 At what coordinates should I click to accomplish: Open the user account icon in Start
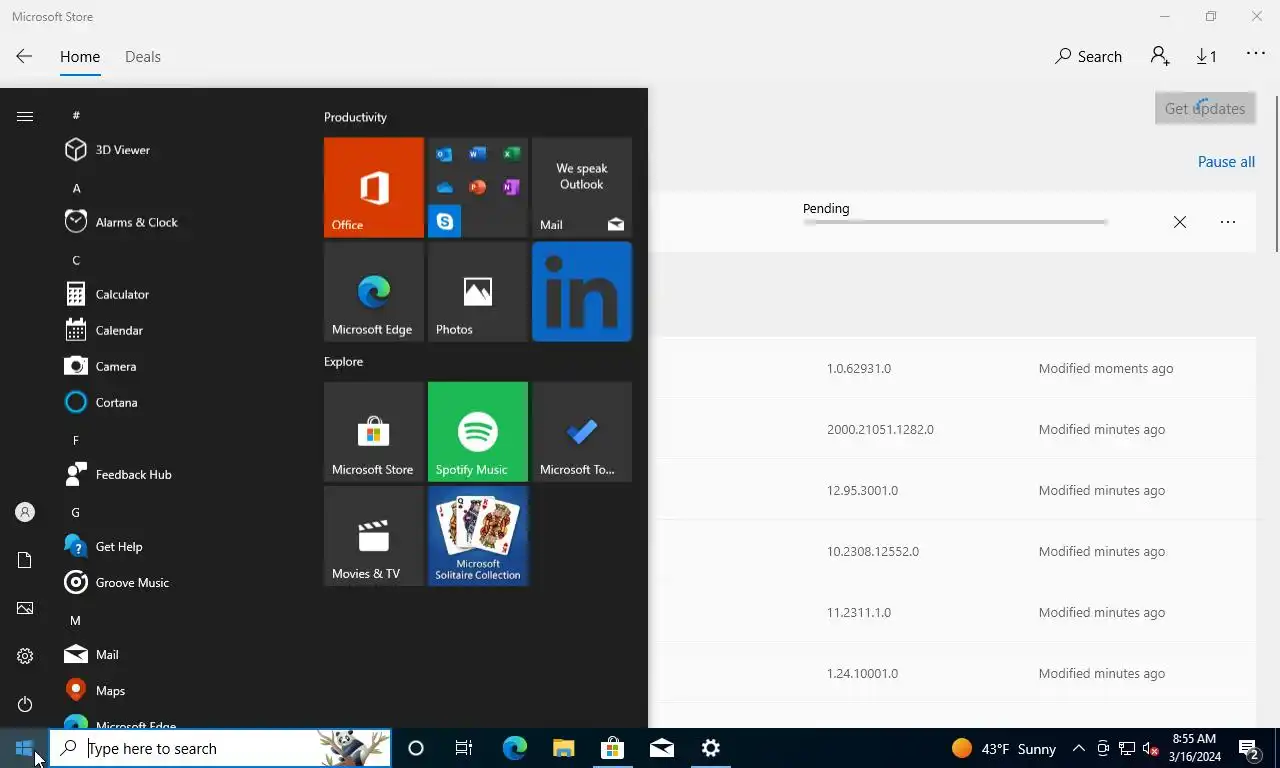tap(25, 512)
